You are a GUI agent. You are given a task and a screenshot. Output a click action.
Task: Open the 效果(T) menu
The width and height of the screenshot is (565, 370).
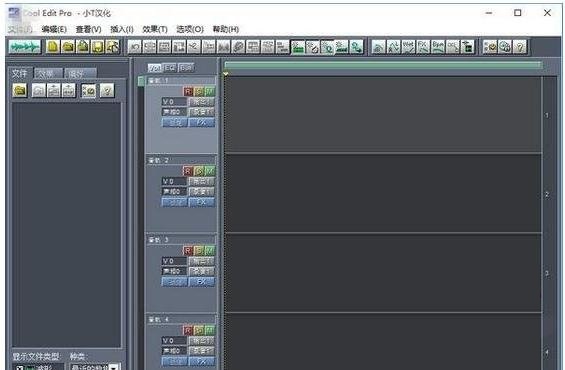point(155,29)
